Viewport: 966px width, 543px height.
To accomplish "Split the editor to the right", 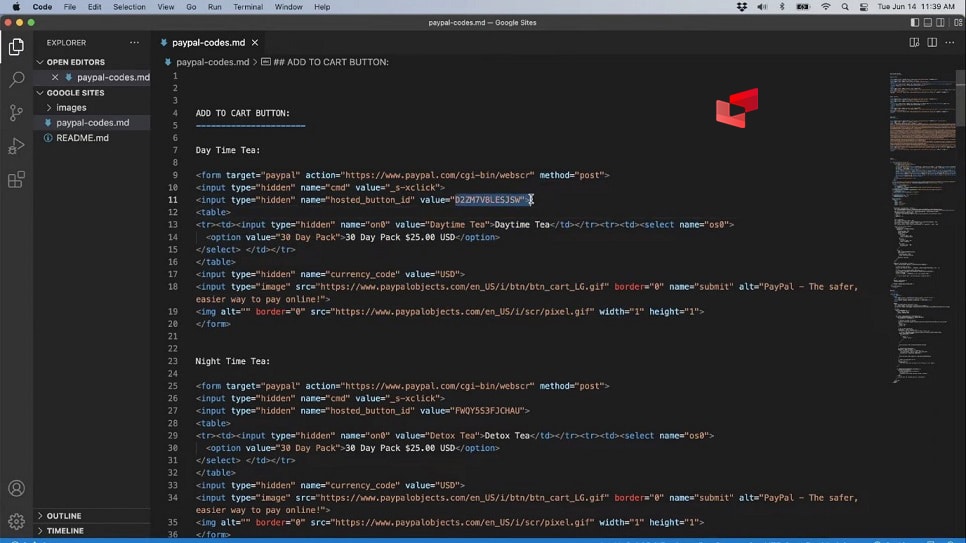I will pyautogui.click(x=932, y=43).
